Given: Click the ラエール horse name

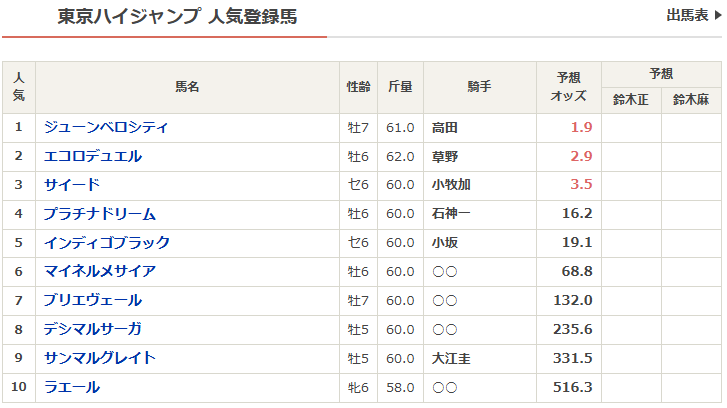Looking at the screenshot, I should coord(72,387).
